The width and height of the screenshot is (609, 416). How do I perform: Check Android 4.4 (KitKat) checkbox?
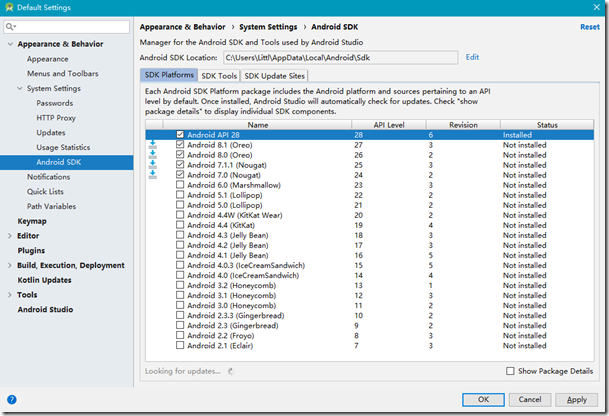coord(180,225)
